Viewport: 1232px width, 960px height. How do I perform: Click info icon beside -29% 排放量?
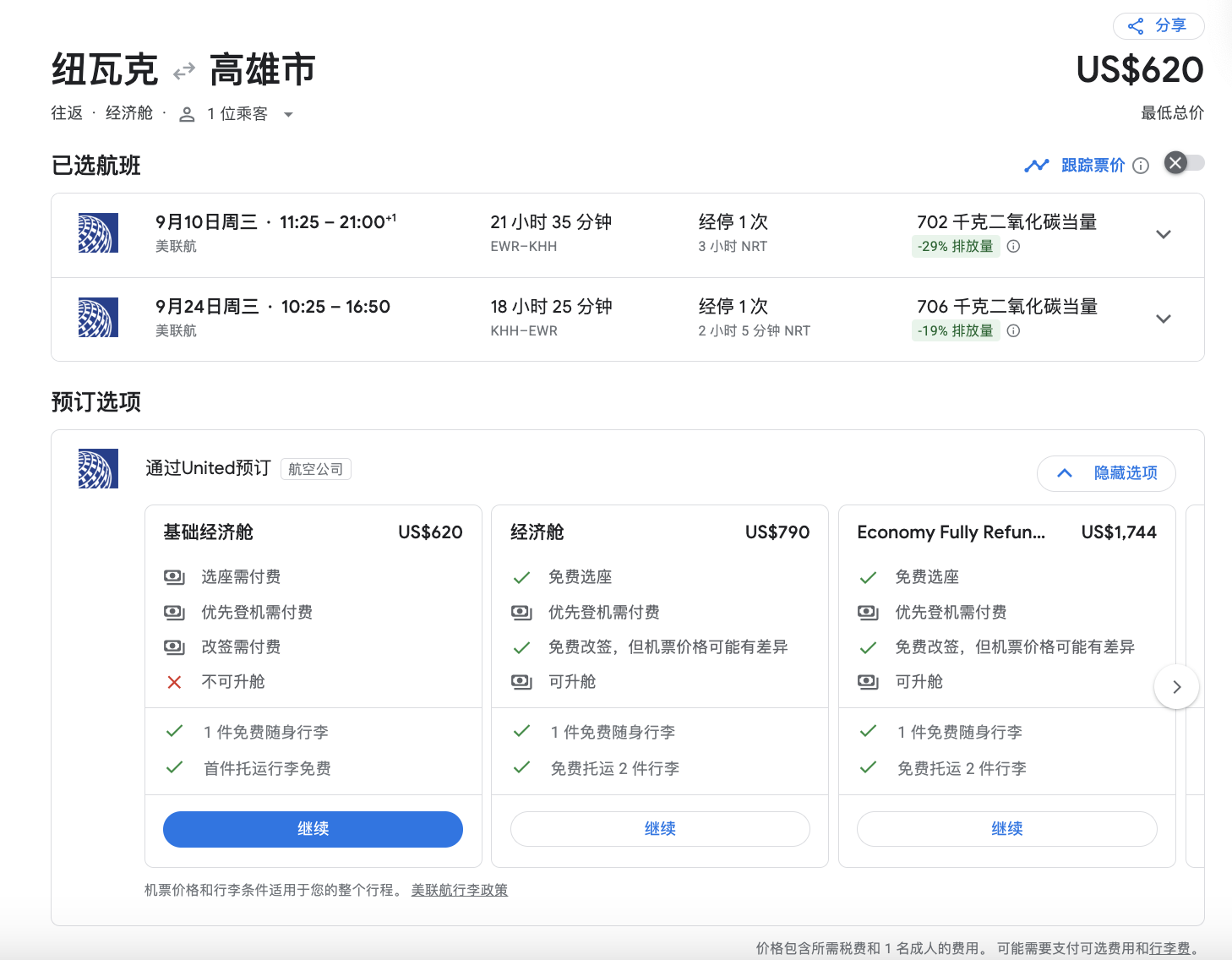click(1013, 247)
